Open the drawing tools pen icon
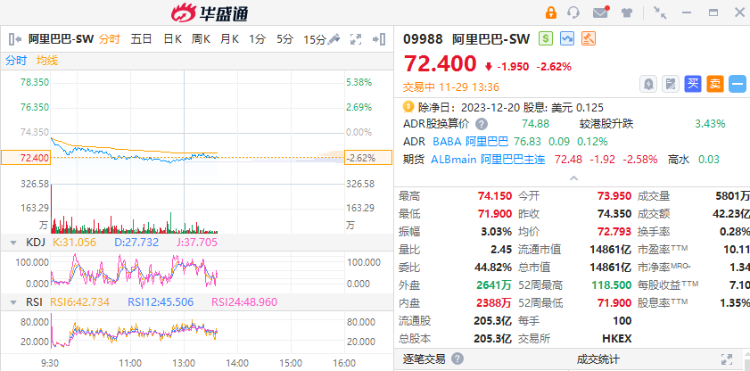Screen dimensions: 750x371 point(334,39)
